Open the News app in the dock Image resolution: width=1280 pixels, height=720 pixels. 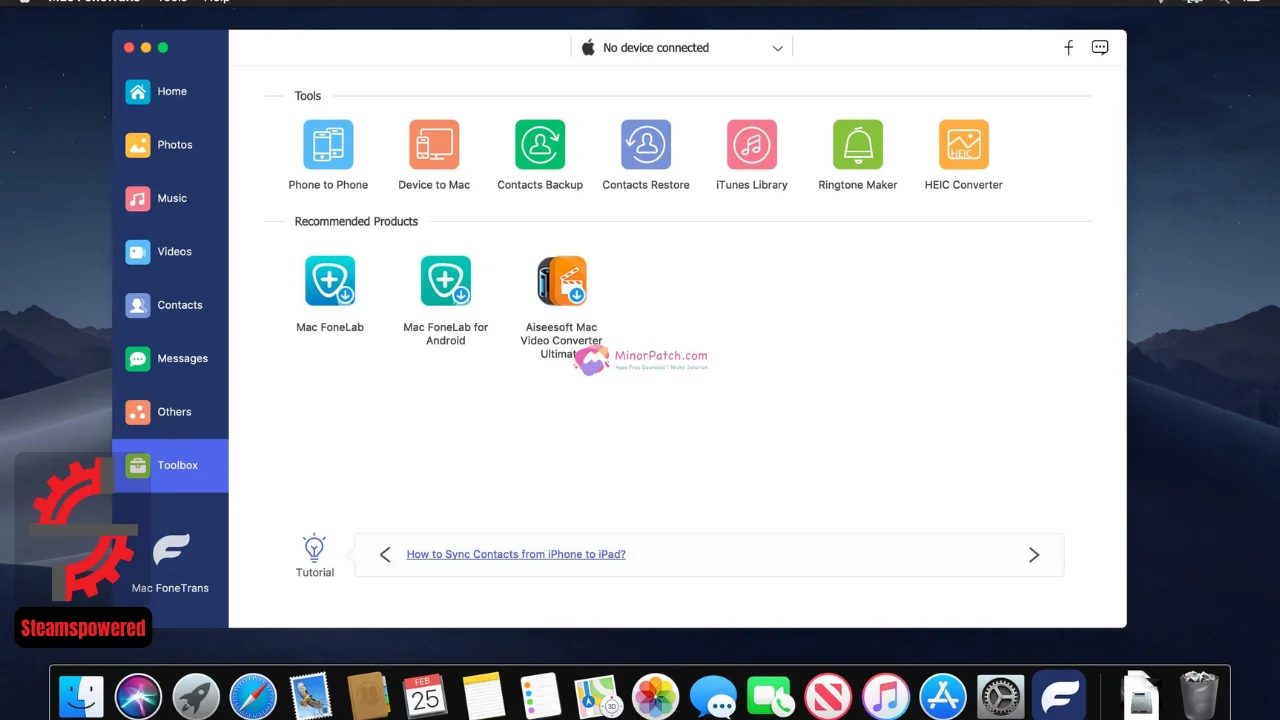coord(828,697)
